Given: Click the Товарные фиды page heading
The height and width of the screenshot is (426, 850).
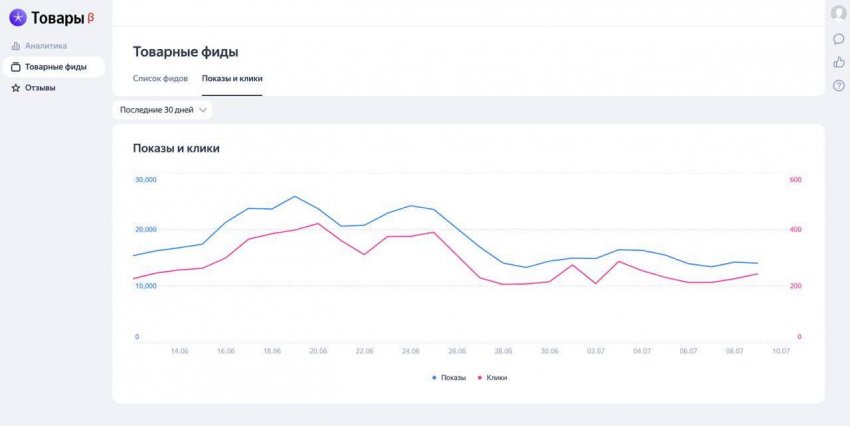Looking at the screenshot, I should [x=185, y=52].
